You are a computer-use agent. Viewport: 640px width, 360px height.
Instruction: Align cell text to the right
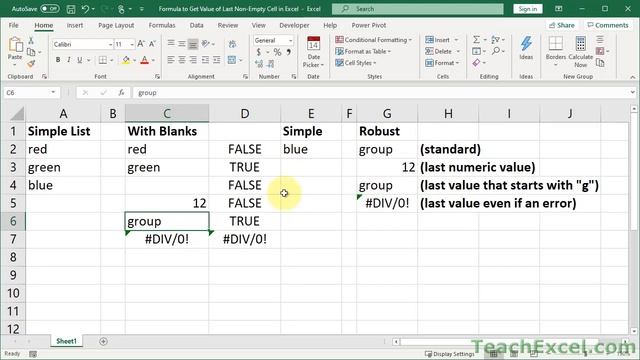pos(193,60)
